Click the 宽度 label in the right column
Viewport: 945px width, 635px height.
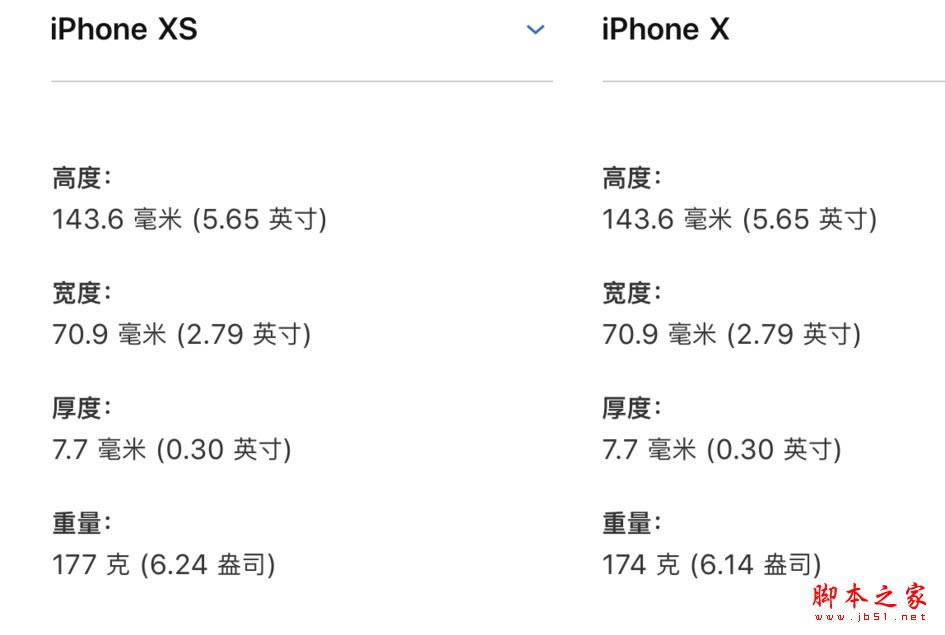628,291
